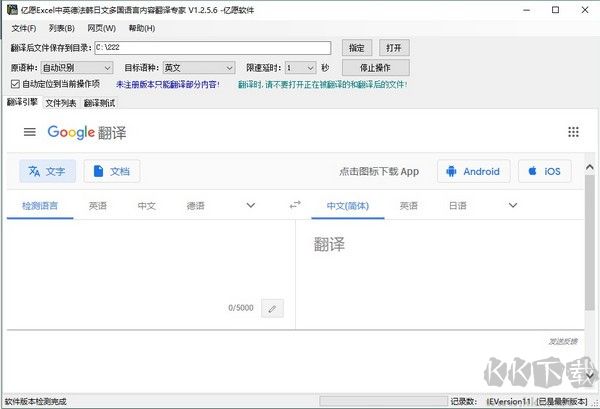The image size is (600, 409).
Task: Click the 停止操作 button
Action: 375,68
